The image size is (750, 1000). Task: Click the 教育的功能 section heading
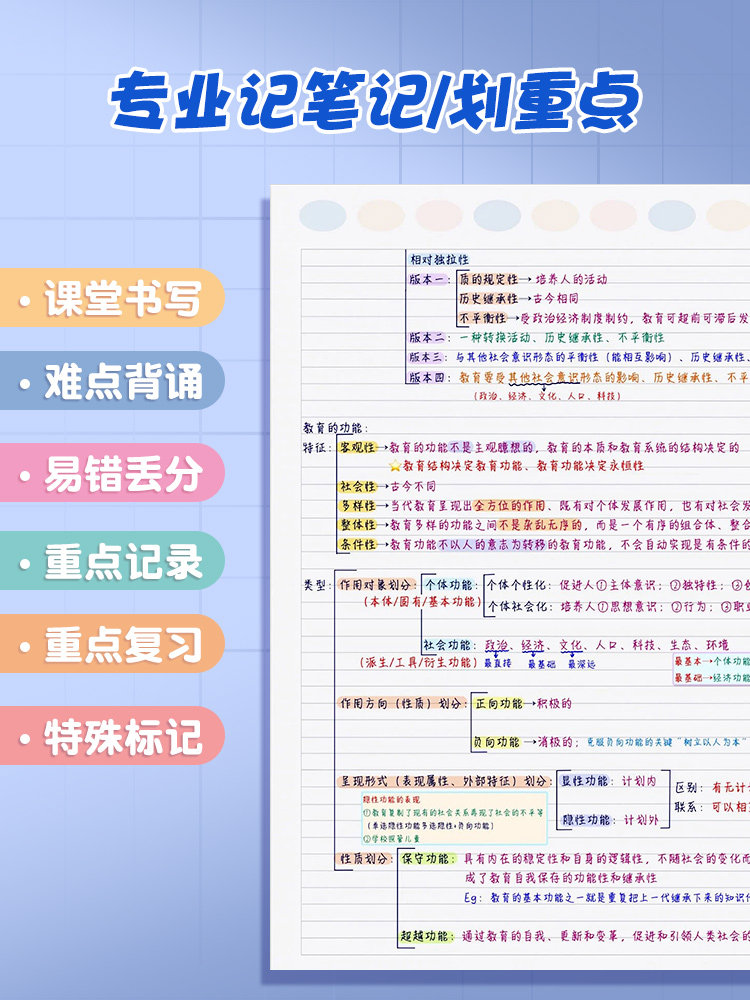[334, 428]
